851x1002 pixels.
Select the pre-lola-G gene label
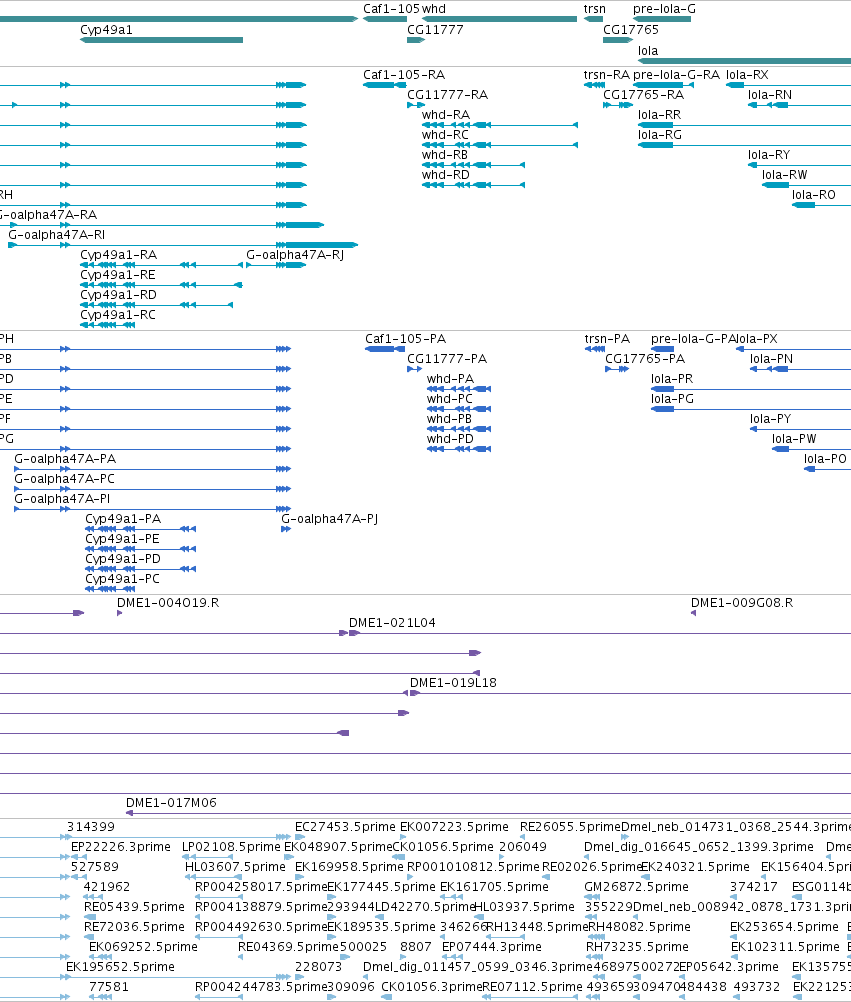[664, 9]
